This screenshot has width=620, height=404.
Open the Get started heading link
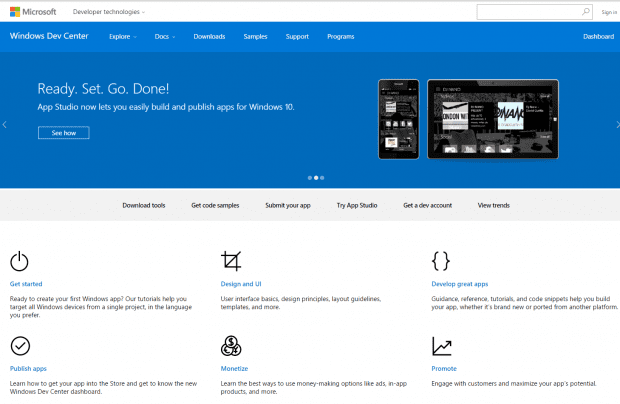click(26, 284)
